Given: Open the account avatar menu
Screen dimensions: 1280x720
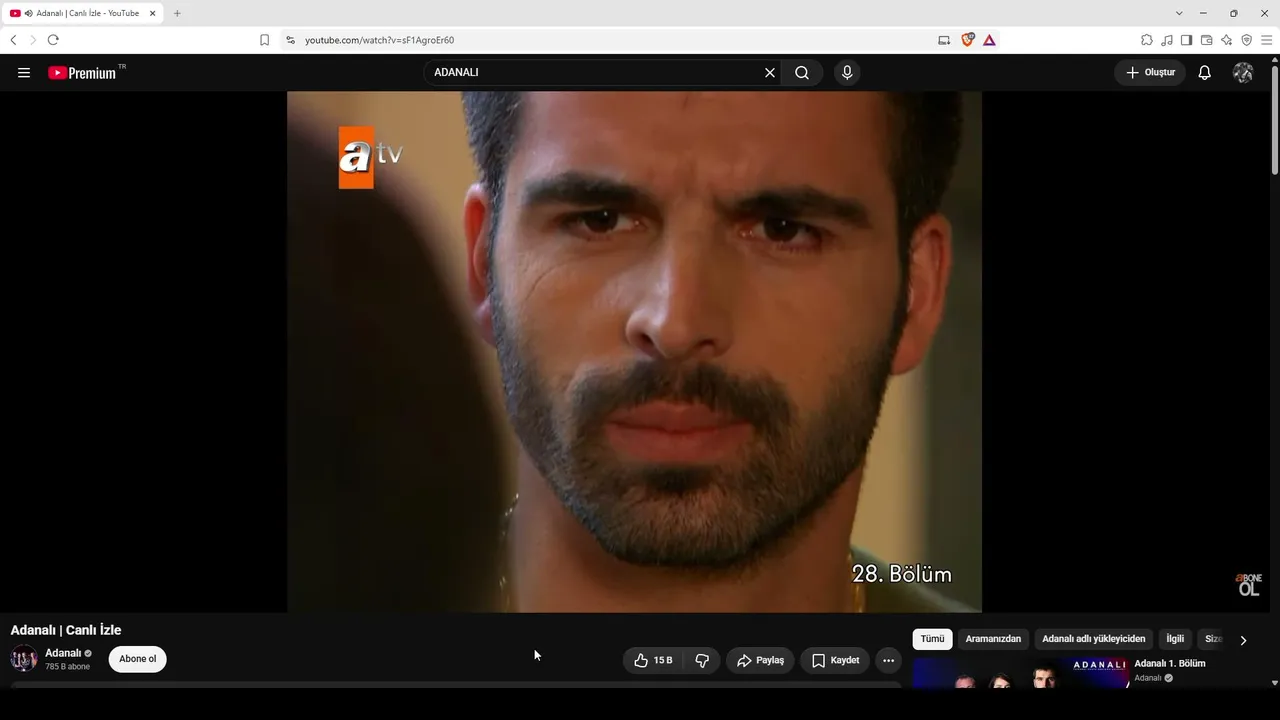Looking at the screenshot, I should click(x=1243, y=73).
